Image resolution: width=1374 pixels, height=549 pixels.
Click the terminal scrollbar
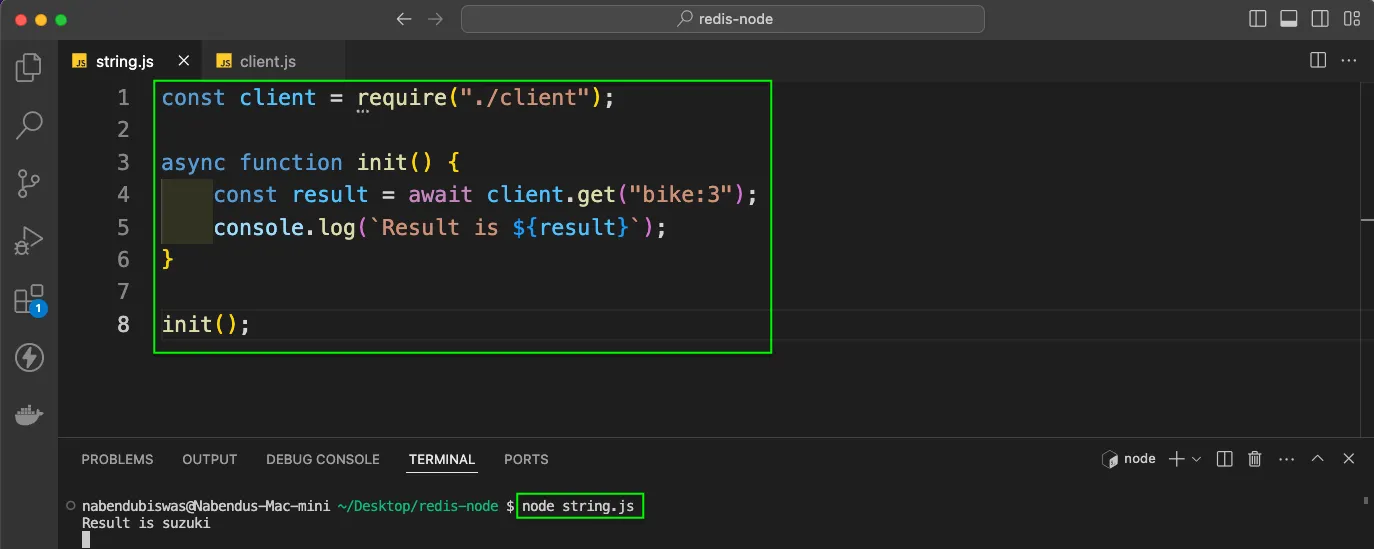(x=1366, y=501)
